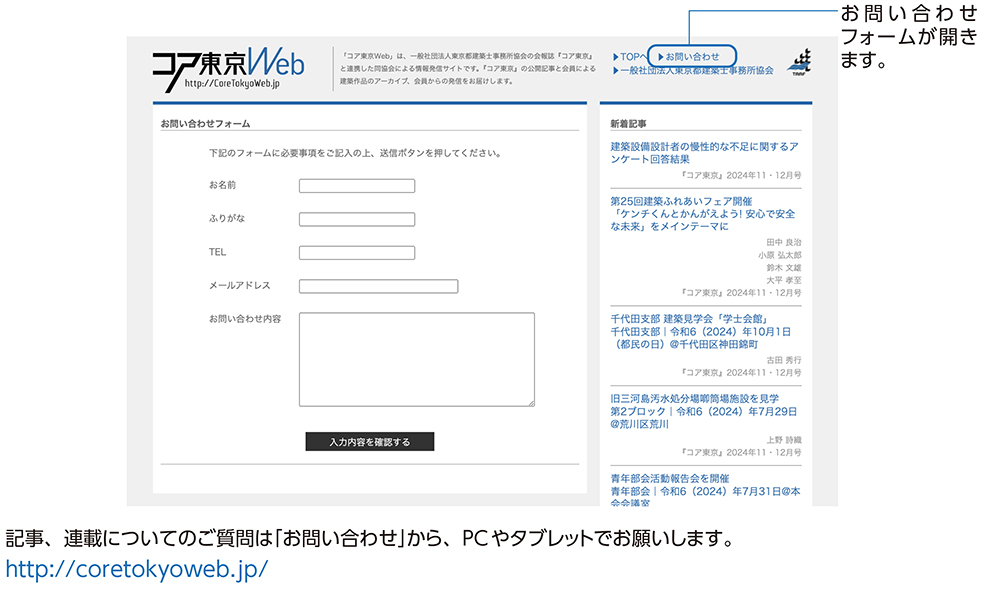Image resolution: width=1000 pixels, height=590 pixels.
Task: Focus the お問い合わせ内容 text area
Action: tap(416, 359)
